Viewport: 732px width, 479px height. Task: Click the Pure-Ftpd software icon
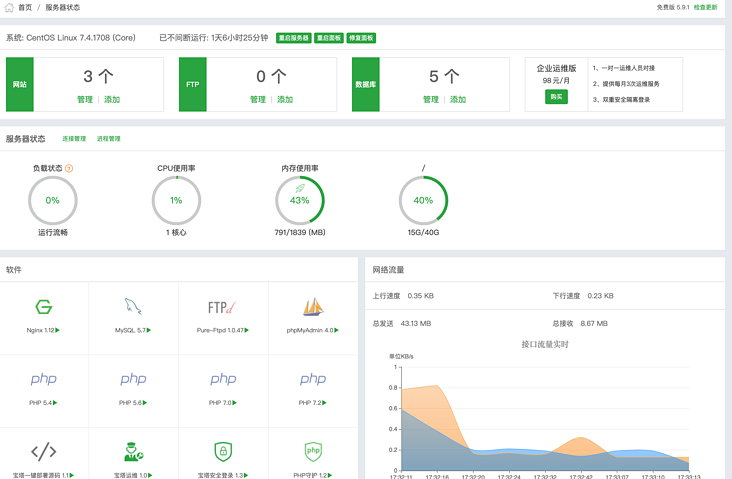[x=222, y=307]
